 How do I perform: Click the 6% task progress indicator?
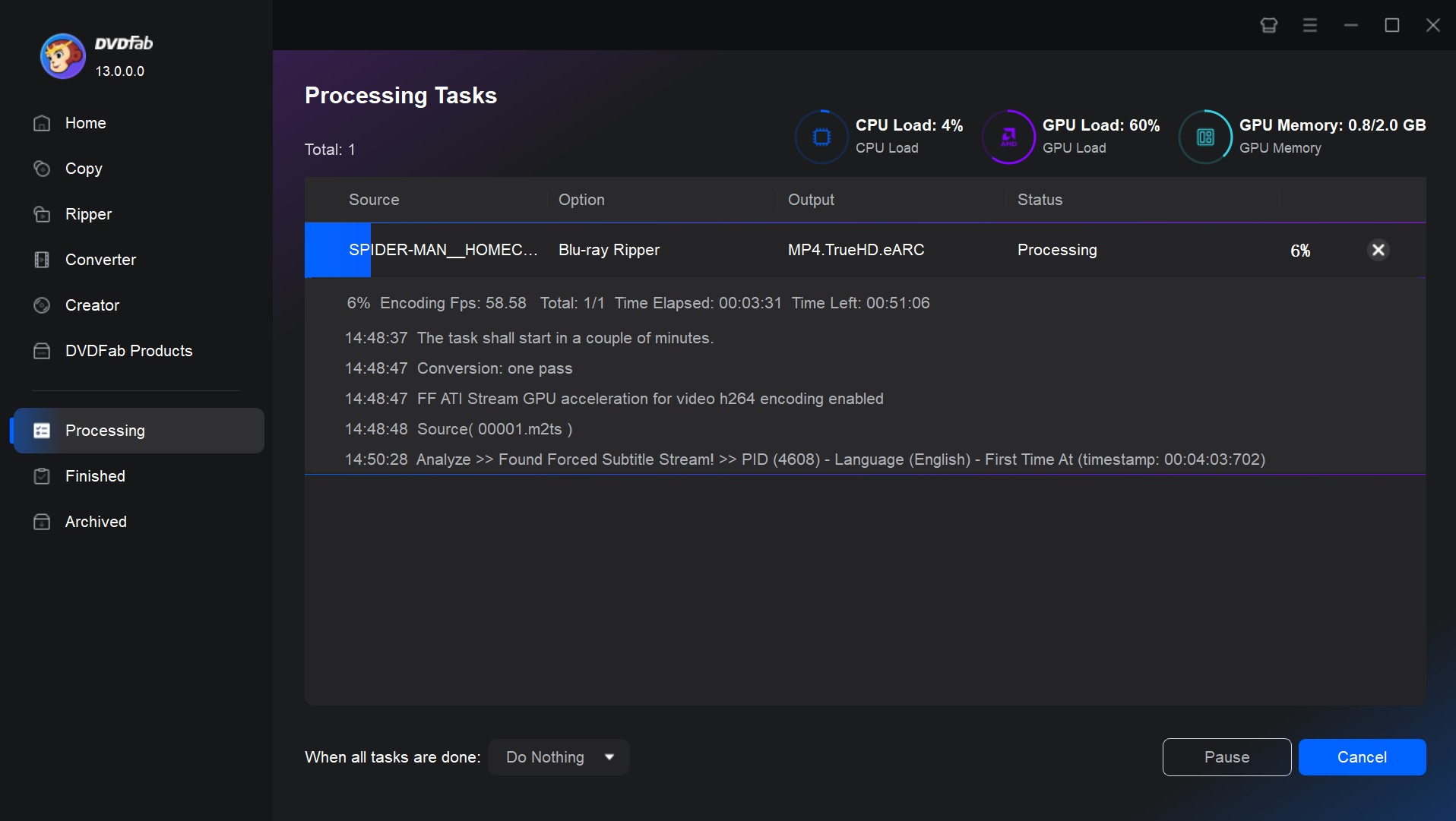[x=1299, y=250]
